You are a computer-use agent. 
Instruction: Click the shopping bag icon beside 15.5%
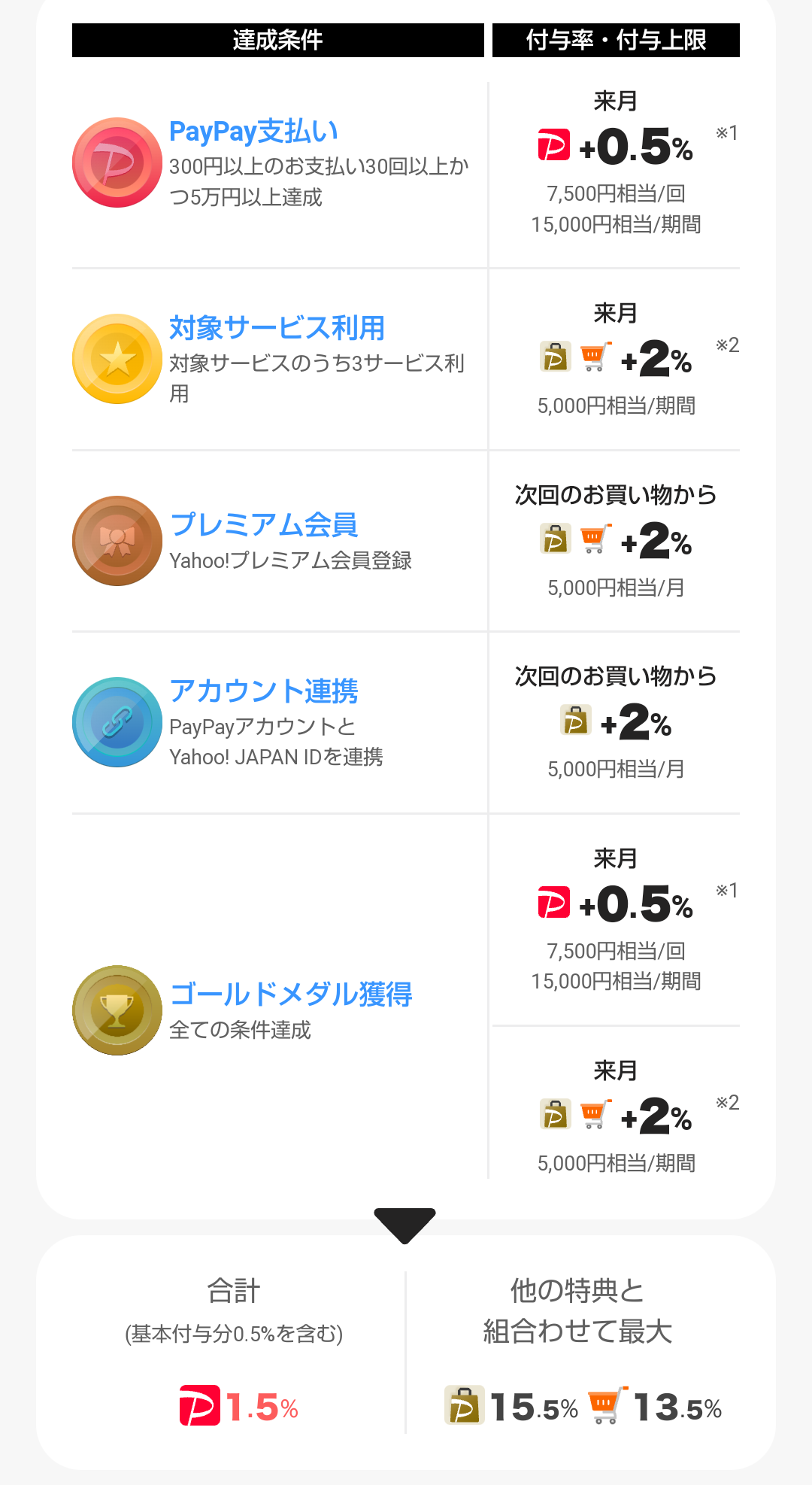(464, 1405)
